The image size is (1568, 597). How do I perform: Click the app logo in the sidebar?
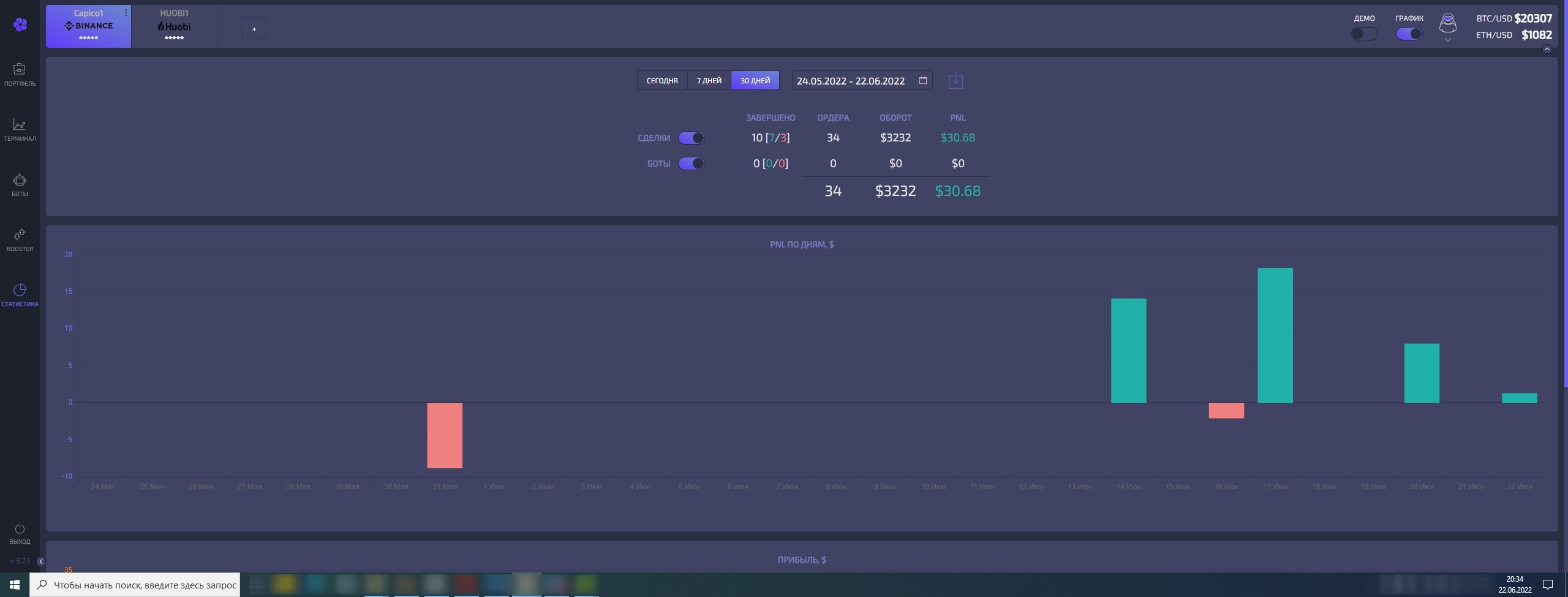pyautogui.click(x=20, y=24)
